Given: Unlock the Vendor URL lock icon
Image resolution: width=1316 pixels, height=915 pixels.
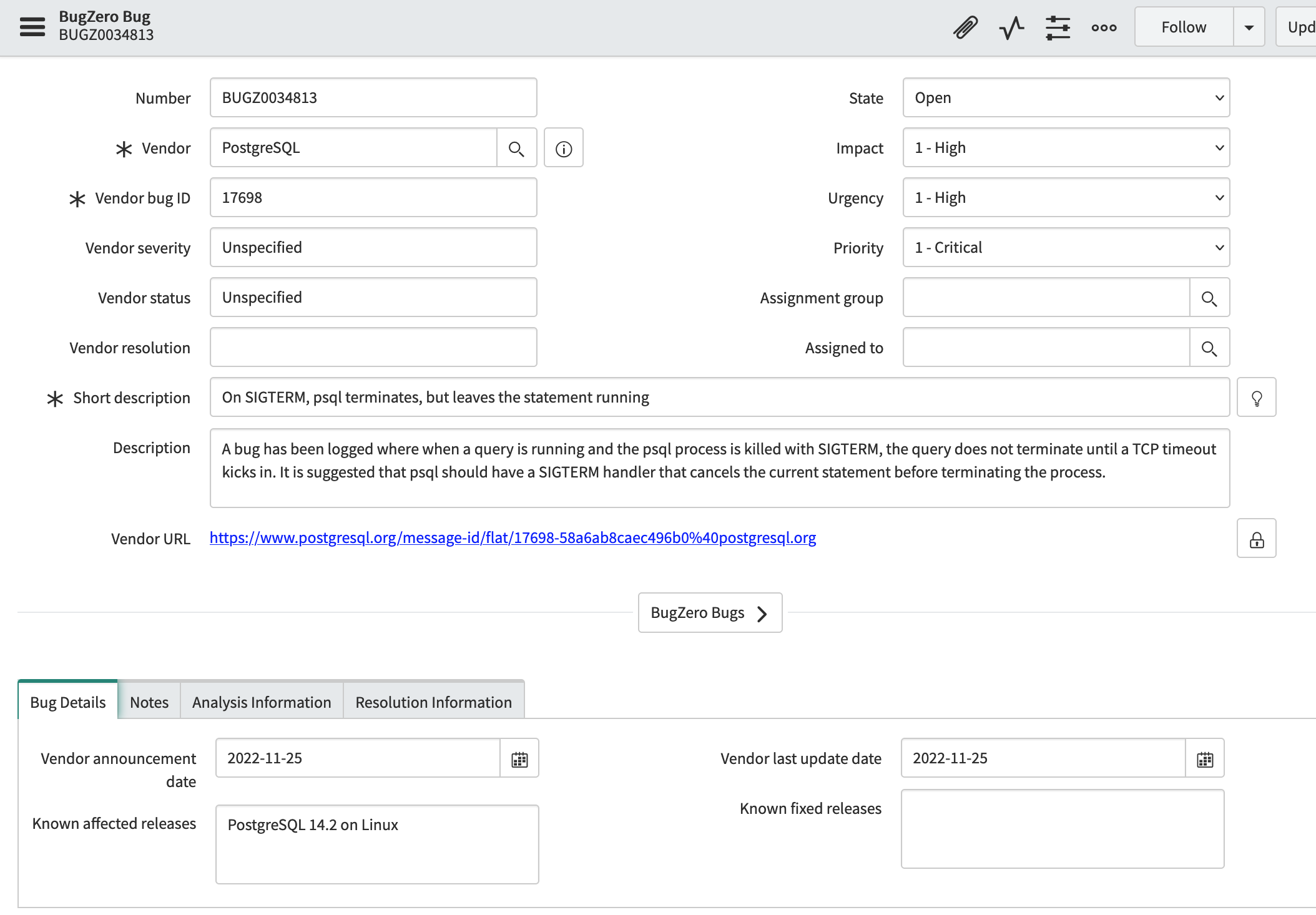Looking at the screenshot, I should (1257, 539).
